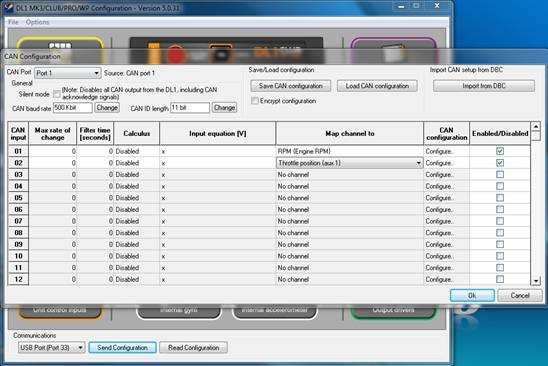Click the Internal accelerometer panel button
Viewport: 548px width, 366px height.
[x=275, y=311]
